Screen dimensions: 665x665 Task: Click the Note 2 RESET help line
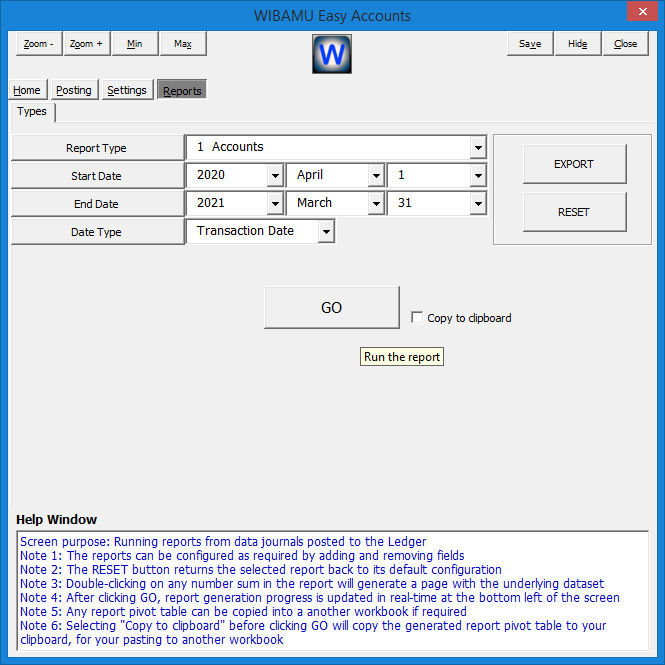[261, 570]
